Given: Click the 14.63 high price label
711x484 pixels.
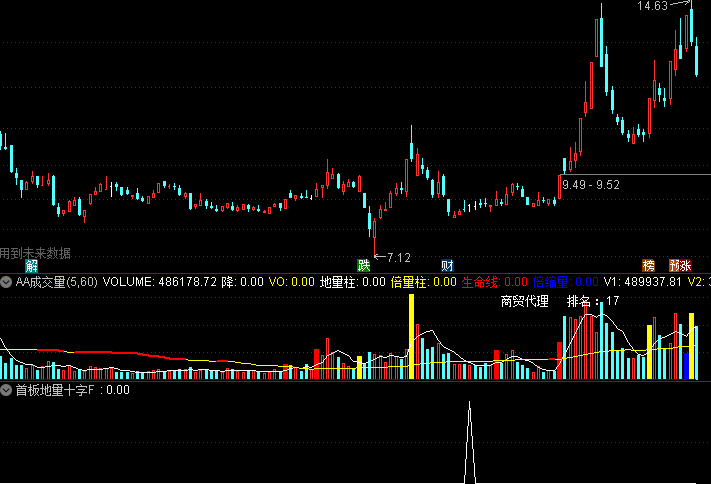Looking at the screenshot, I should 653,6.
